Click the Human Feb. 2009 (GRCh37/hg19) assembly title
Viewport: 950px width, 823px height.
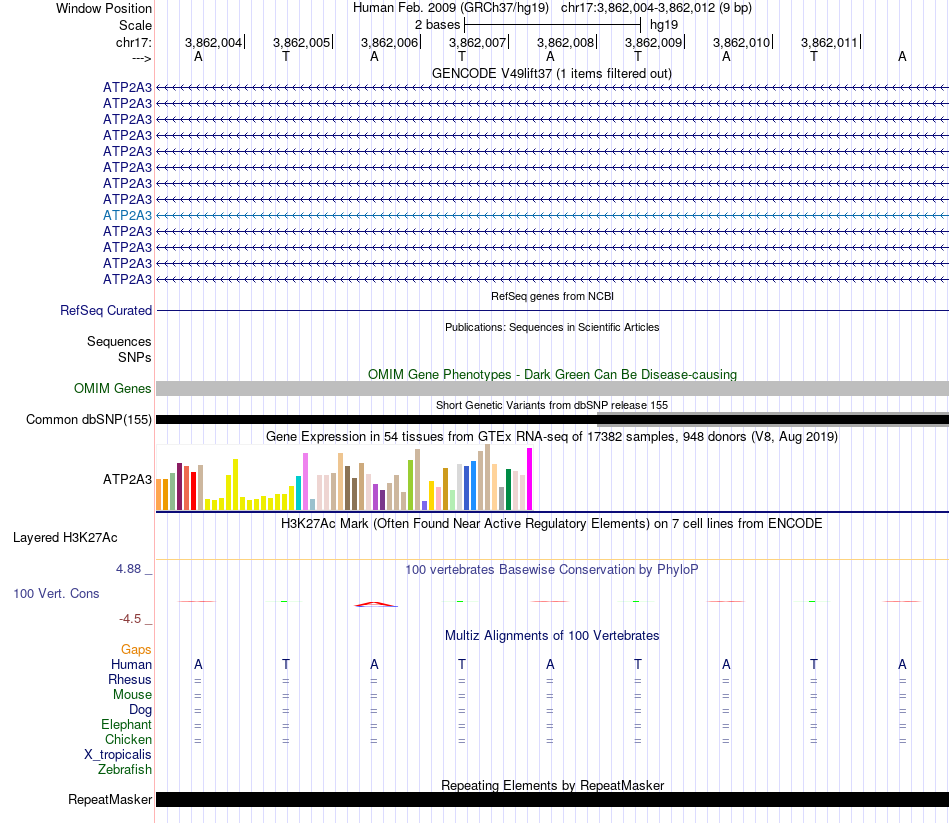tap(451, 8)
